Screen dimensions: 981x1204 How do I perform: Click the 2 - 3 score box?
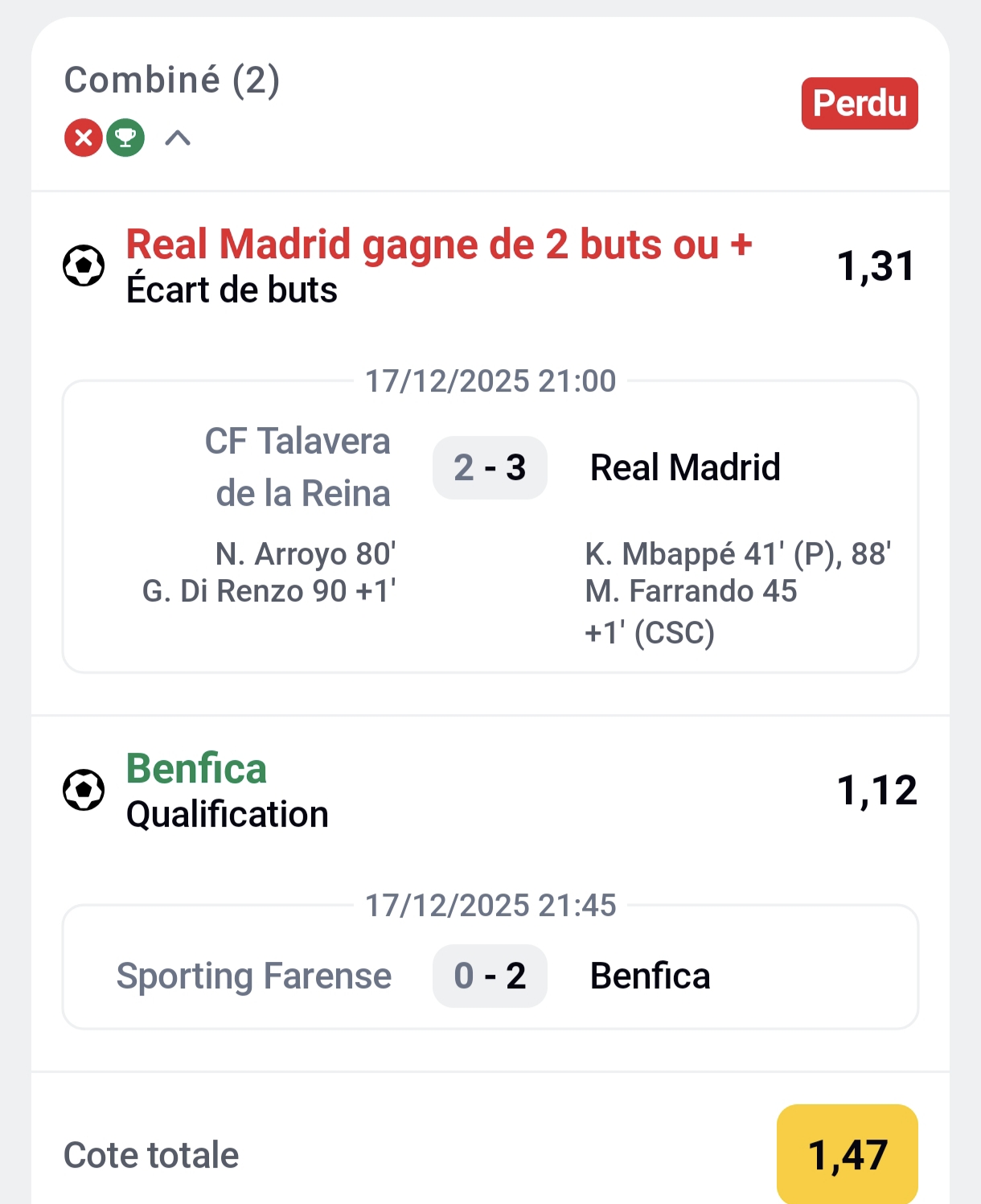489,467
